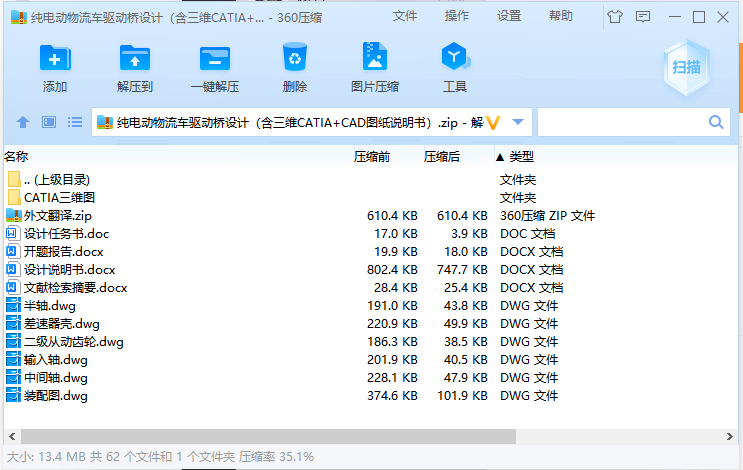743x470 pixels.
Task: Click the scrollbar right arrow
Action: click(x=730, y=436)
